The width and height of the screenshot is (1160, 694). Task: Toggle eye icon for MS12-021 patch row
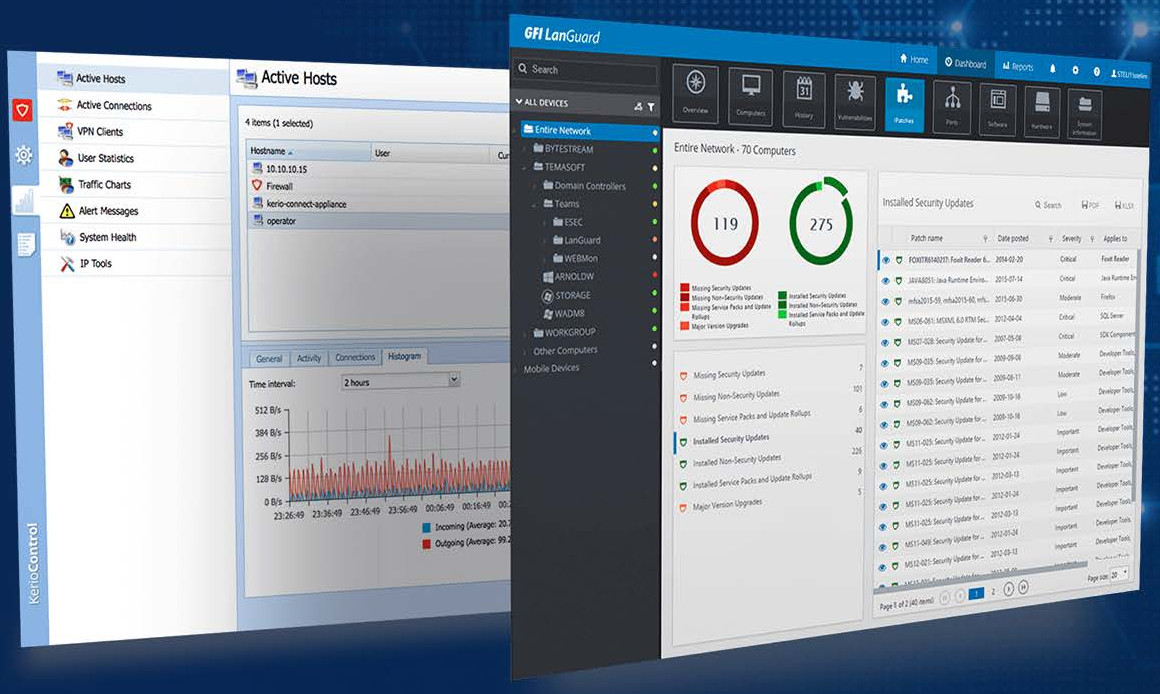(x=881, y=567)
